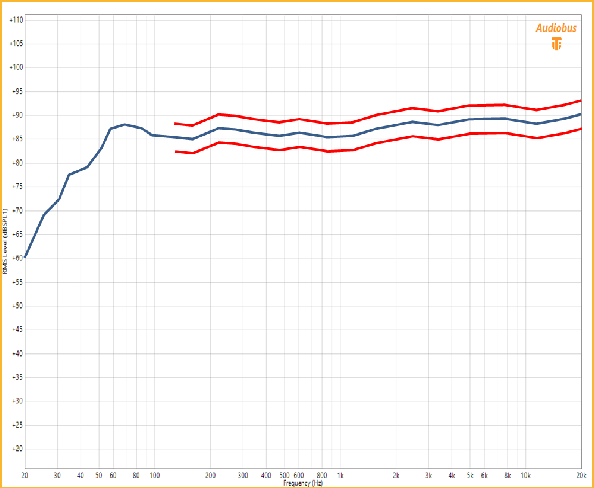Select the +70 level axis label
Viewport: 594px width, 488px height.
pos(19,211)
